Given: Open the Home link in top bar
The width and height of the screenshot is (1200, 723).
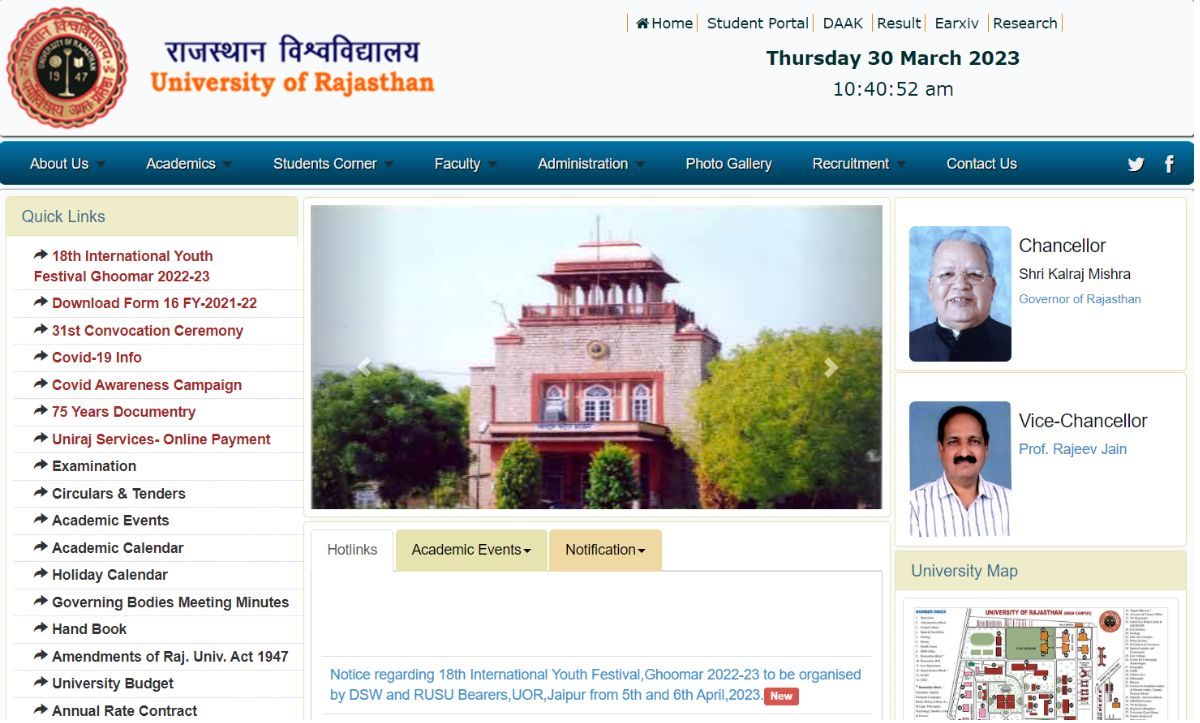Looking at the screenshot, I should click(x=664, y=23).
